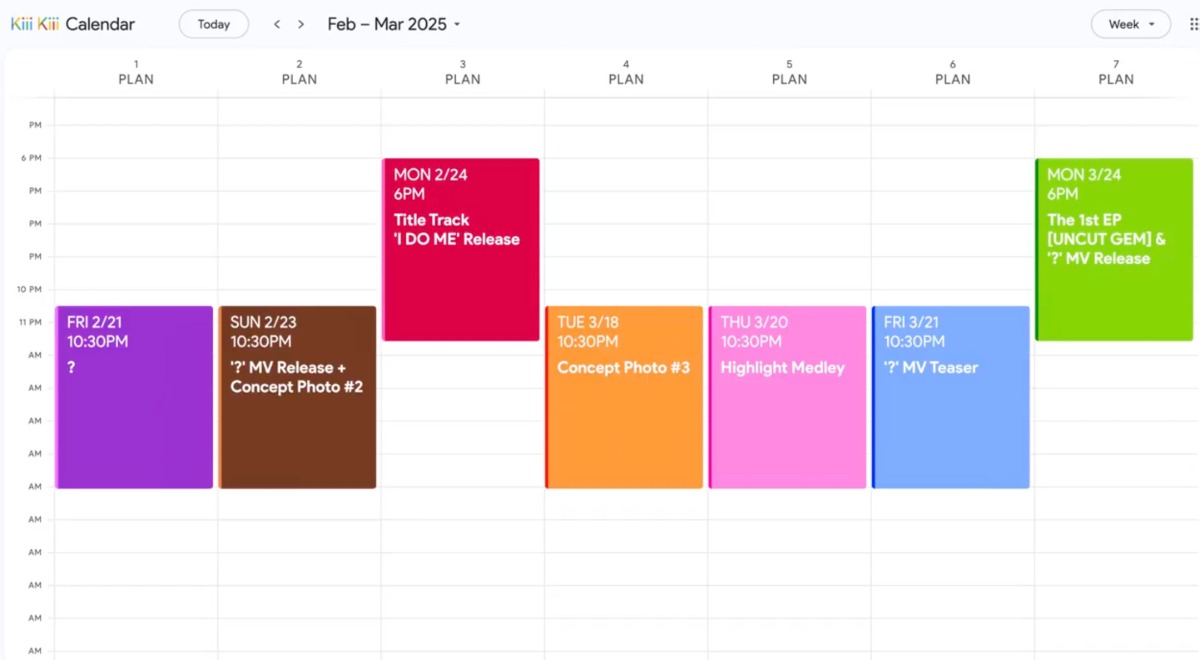Click the Kiii Kiii Calendar logo

[x=73, y=24]
